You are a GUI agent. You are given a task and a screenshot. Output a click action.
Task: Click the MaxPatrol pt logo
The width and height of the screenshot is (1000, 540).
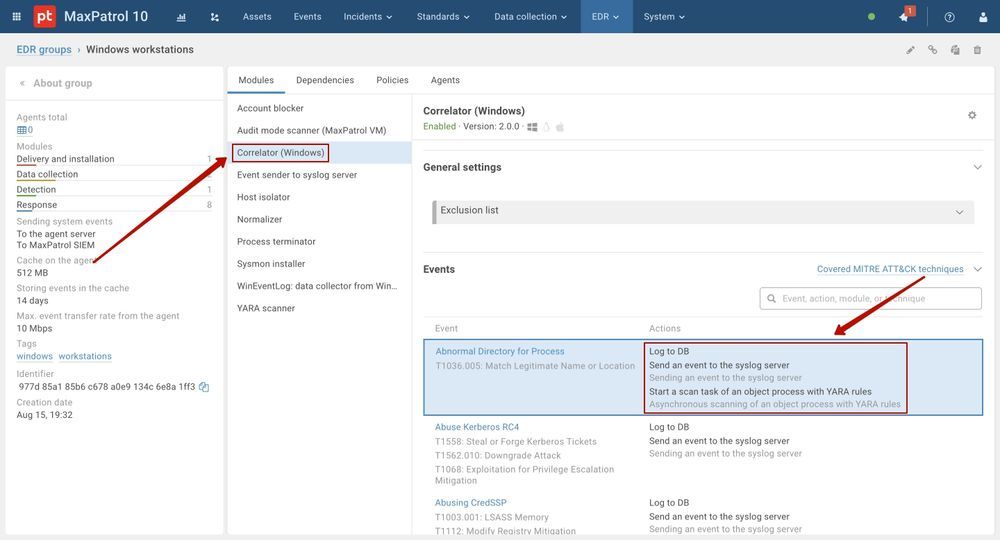(45, 17)
